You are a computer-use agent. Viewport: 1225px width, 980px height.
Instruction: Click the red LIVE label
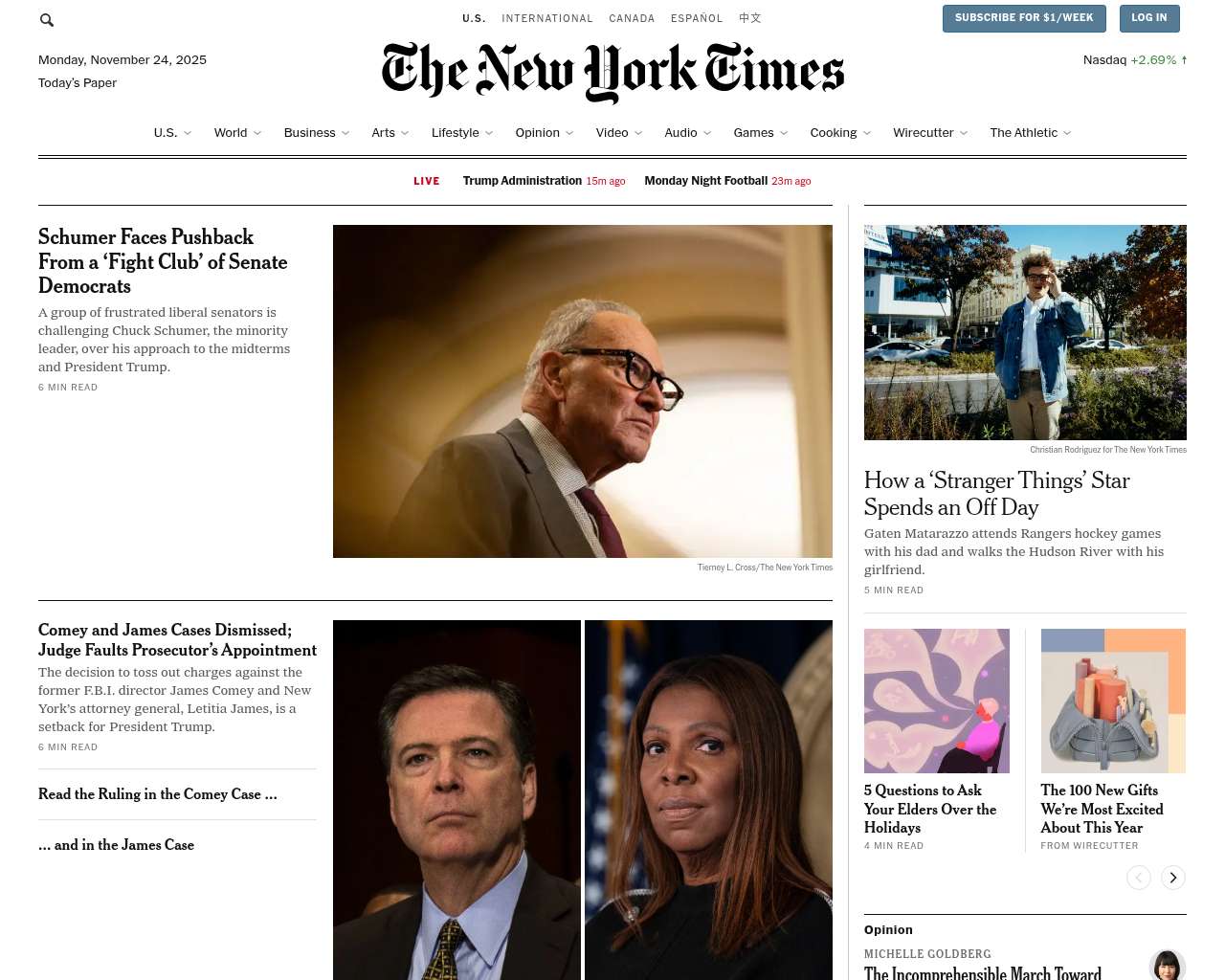[x=427, y=181]
